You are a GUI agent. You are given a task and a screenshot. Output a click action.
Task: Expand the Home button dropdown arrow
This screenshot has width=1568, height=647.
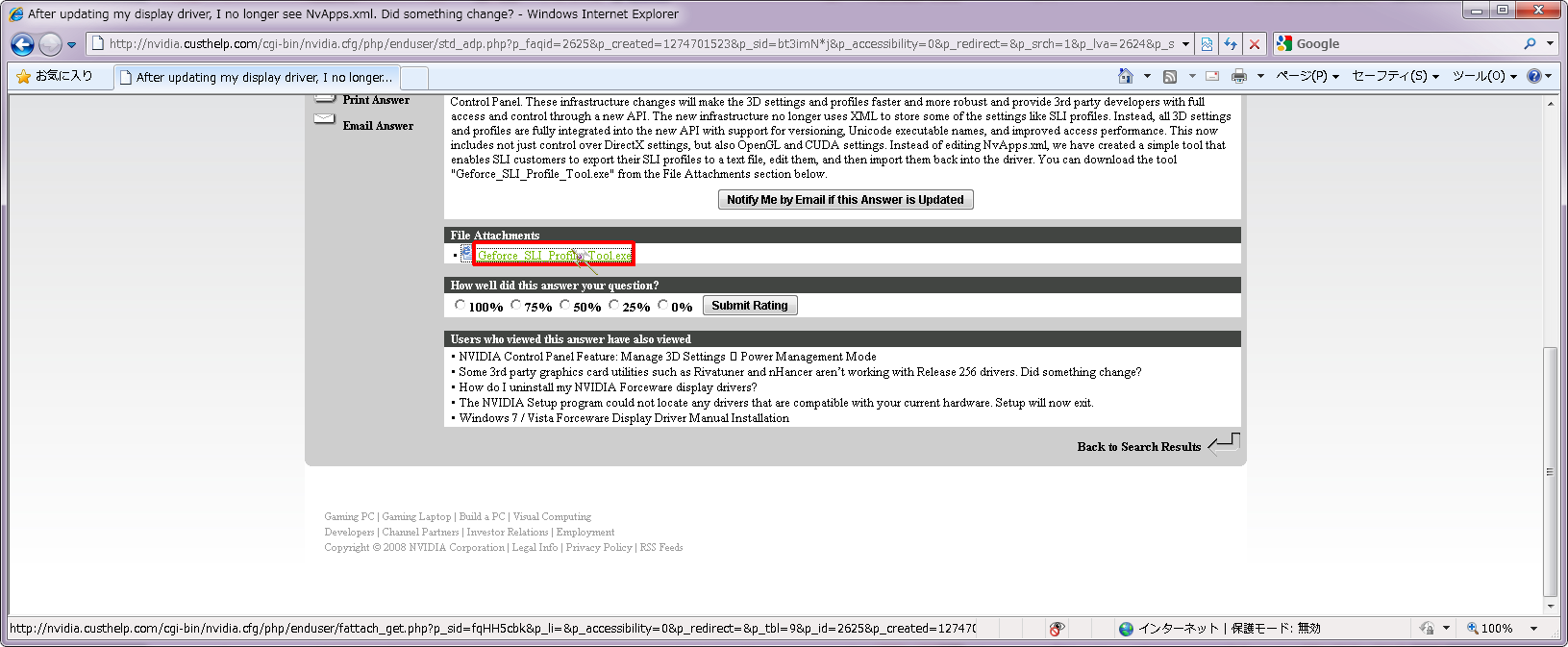(x=1147, y=76)
